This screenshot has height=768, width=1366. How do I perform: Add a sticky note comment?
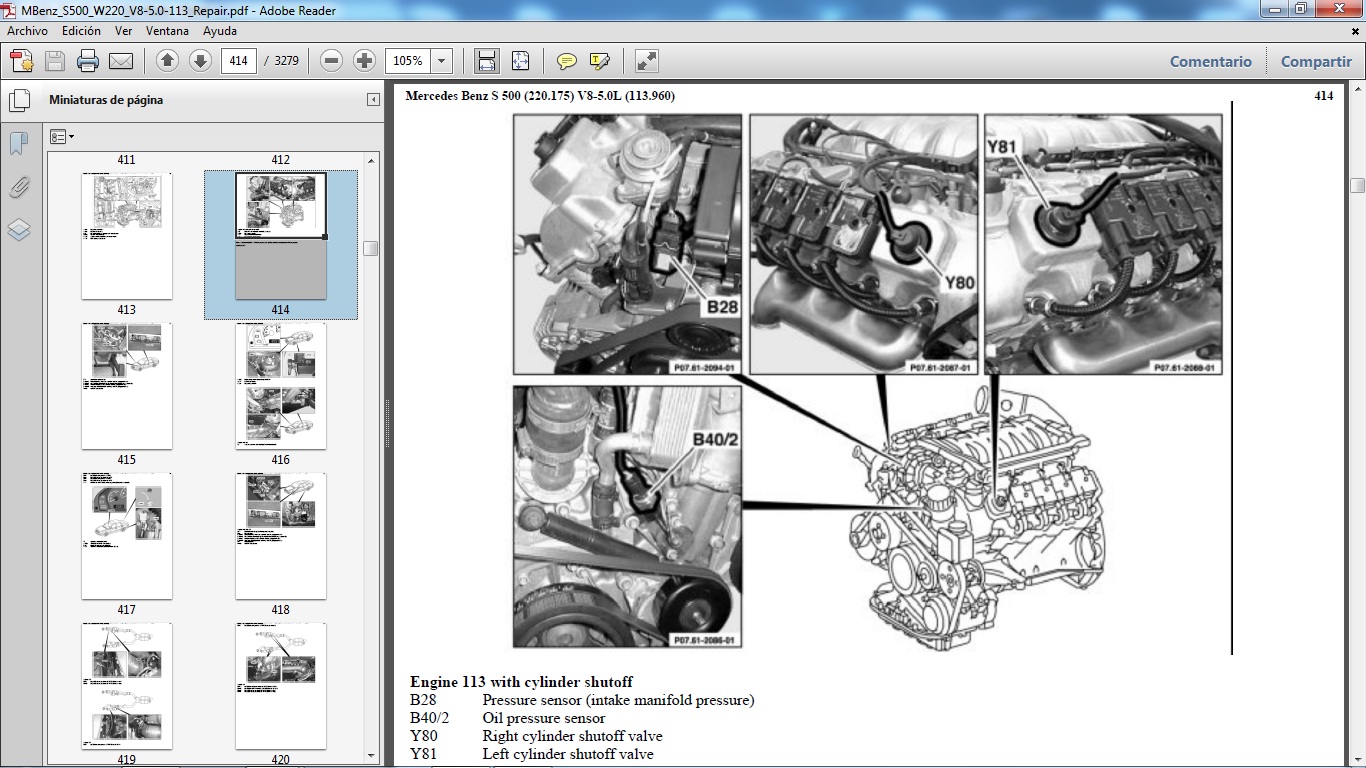pyautogui.click(x=567, y=61)
